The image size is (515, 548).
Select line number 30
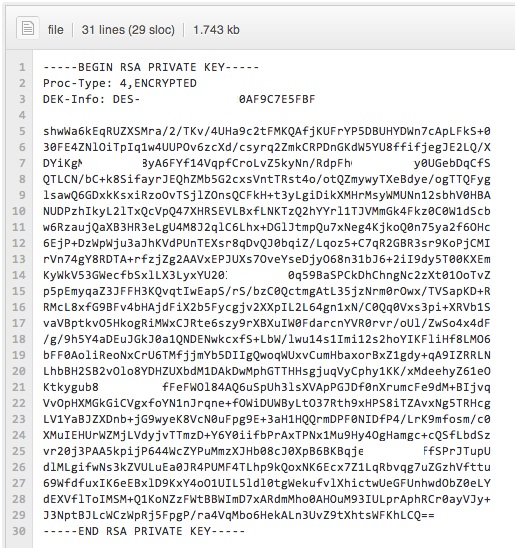click(19, 531)
